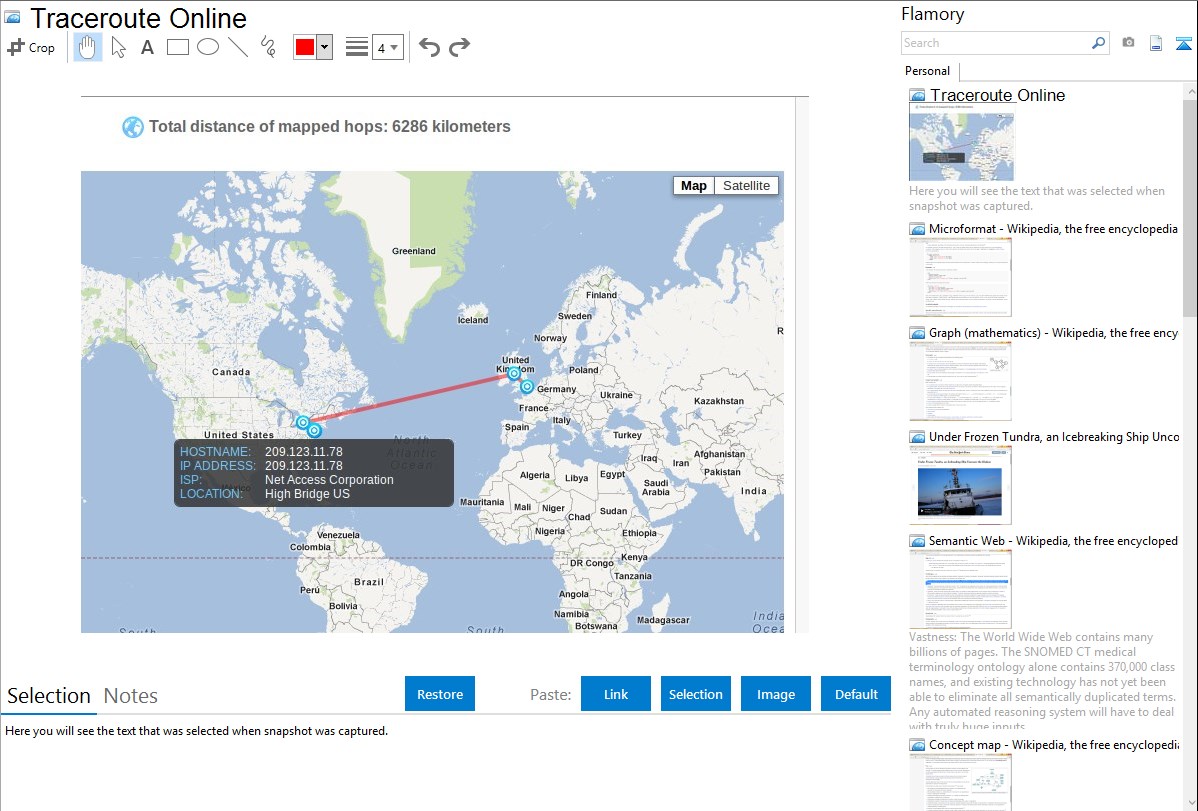The image size is (1198, 811).
Task: Choose the arrow pointer tool
Action: [x=118, y=47]
